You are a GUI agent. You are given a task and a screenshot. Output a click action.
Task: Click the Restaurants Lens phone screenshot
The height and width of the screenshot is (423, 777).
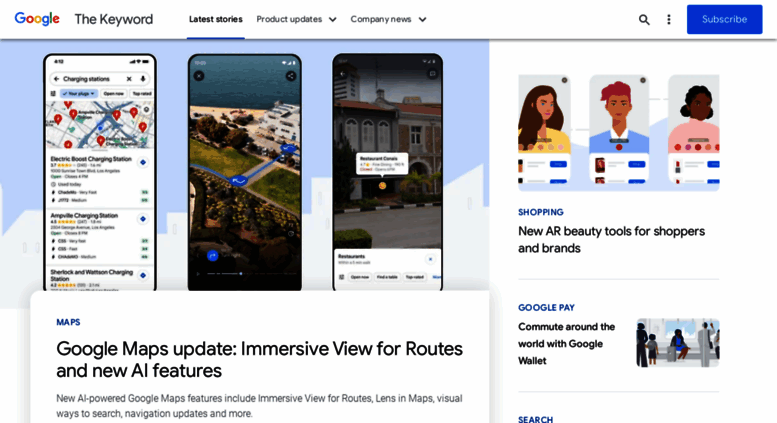(388, 172)
